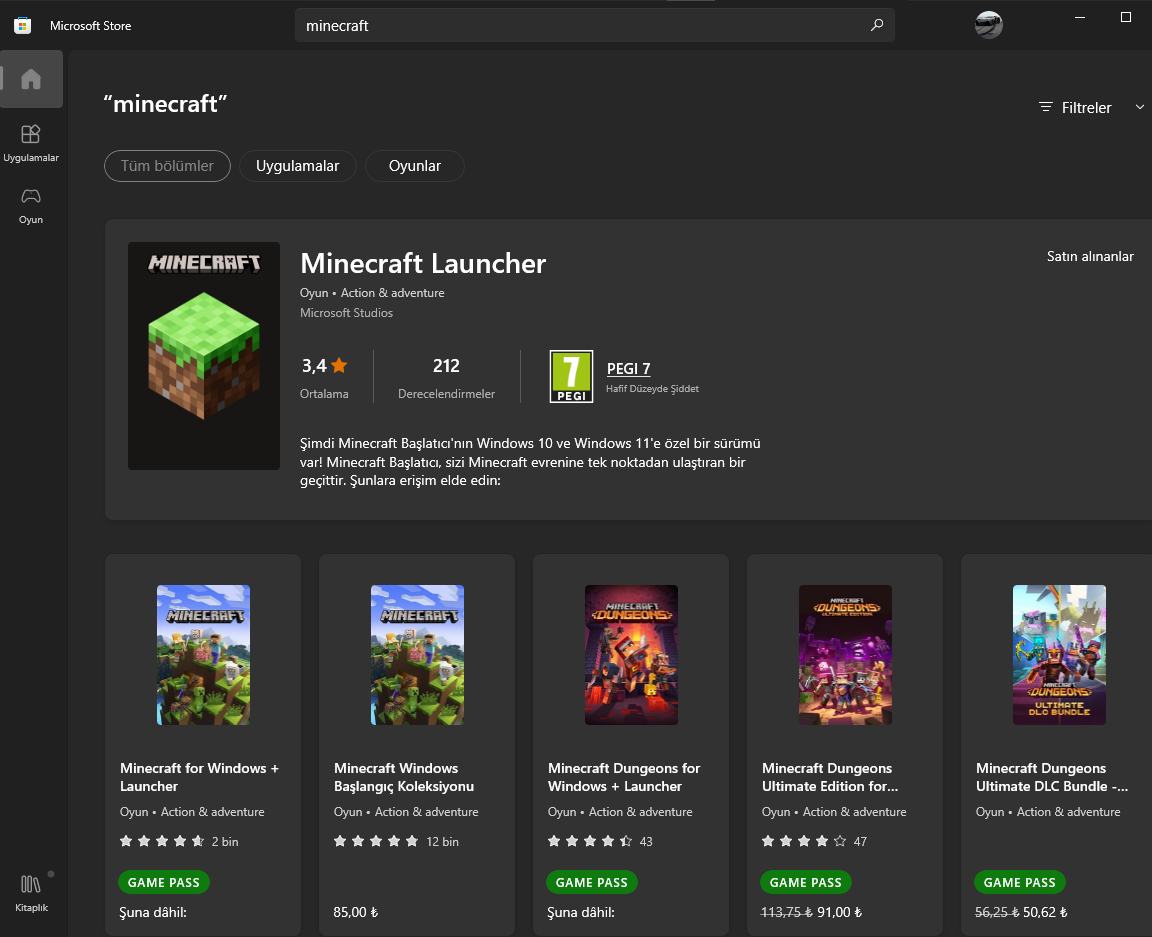Open the Kitaplık library icon
This screenshot has height=937, width=1152.
click(31, 891)
